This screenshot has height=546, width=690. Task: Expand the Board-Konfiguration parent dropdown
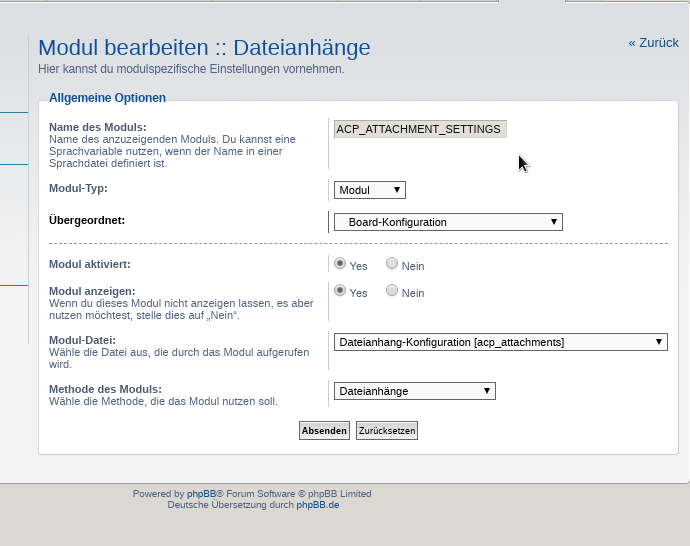447,222
